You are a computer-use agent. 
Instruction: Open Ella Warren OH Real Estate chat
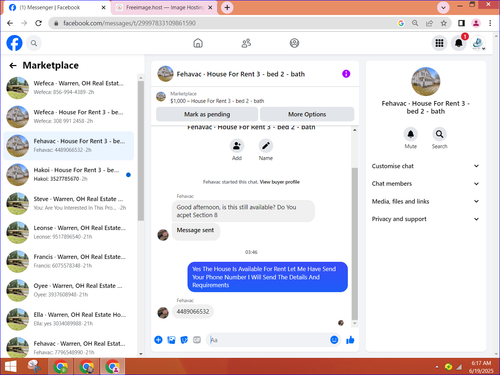[x=69, y=319]
